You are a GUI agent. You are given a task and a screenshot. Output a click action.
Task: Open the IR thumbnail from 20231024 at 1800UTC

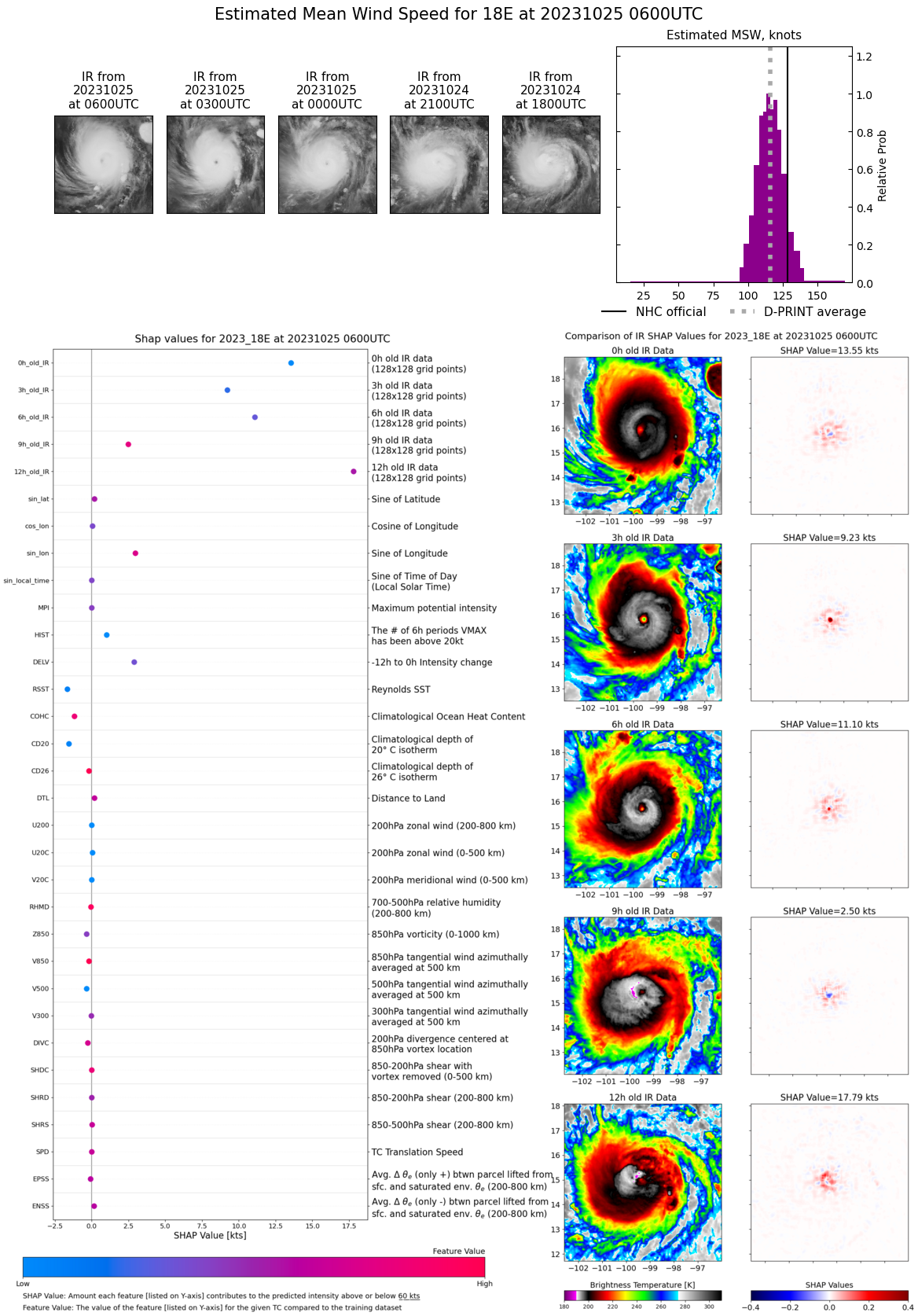[551, 164]
